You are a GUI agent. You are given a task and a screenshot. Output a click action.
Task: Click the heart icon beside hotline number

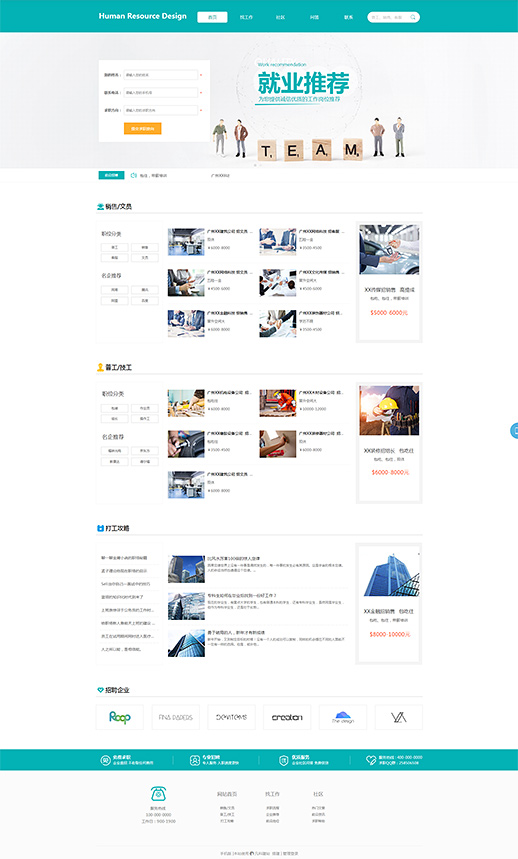click(371, 760)
